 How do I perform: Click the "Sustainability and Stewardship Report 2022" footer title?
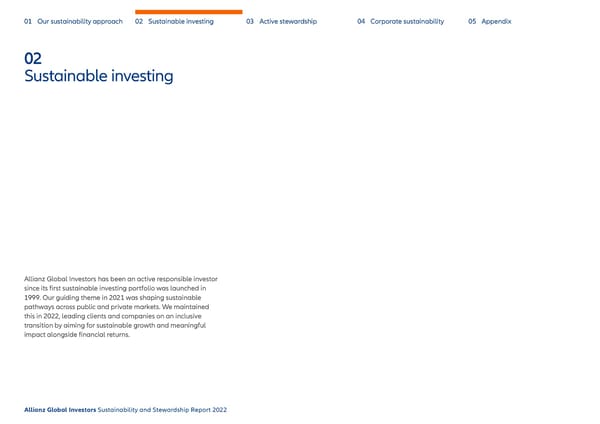(x=162, y=410)
